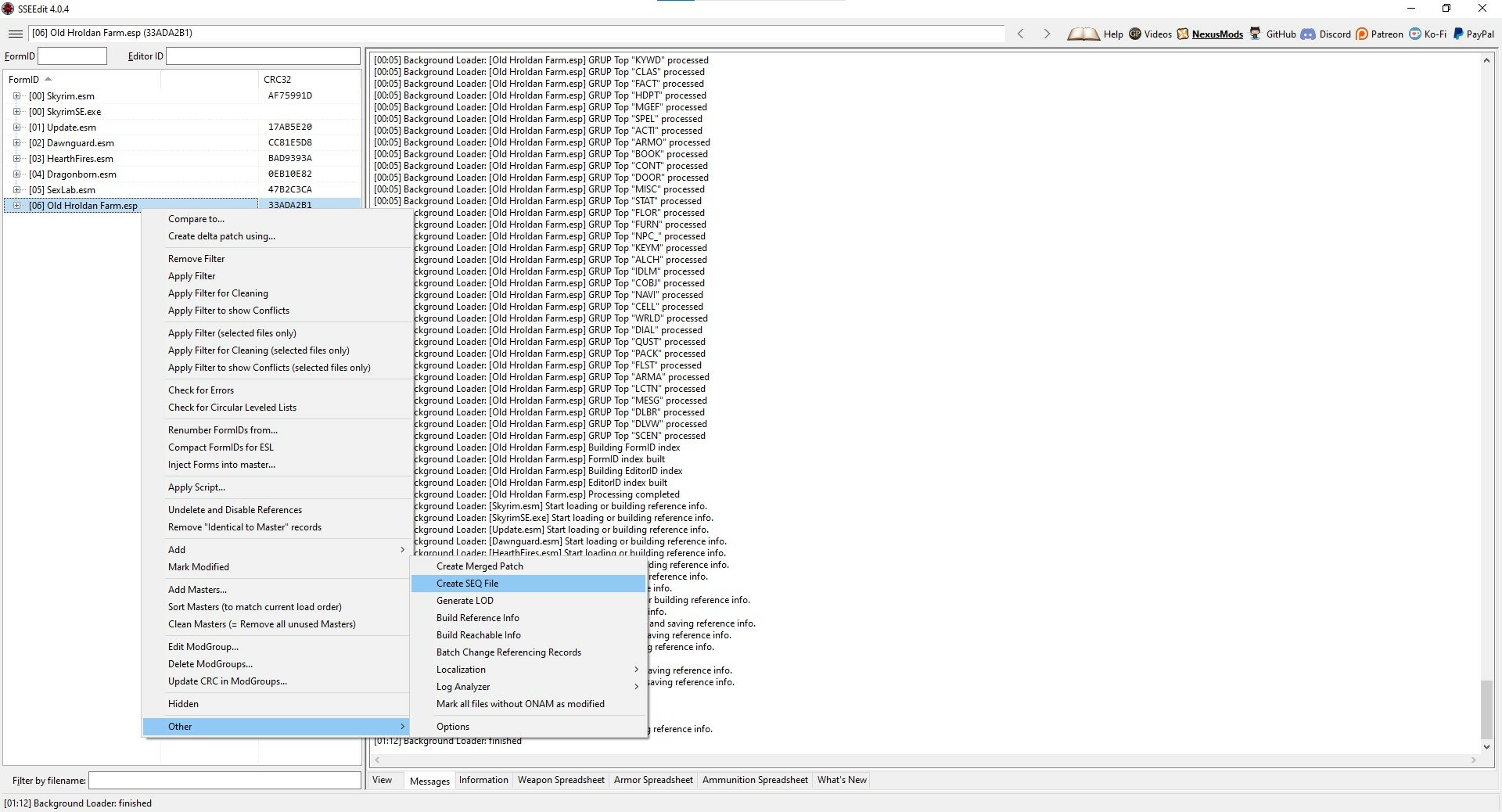Sort by the FormID column header
This screenshot has height=812, width=1502.
tap(82, 80)
